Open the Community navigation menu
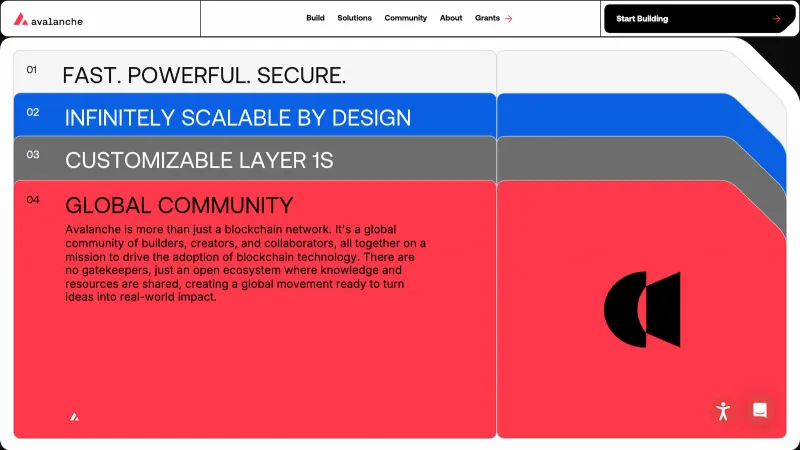The width and height of the screenshot is (800, 450). pyautogui.click(x=405, y=18)
